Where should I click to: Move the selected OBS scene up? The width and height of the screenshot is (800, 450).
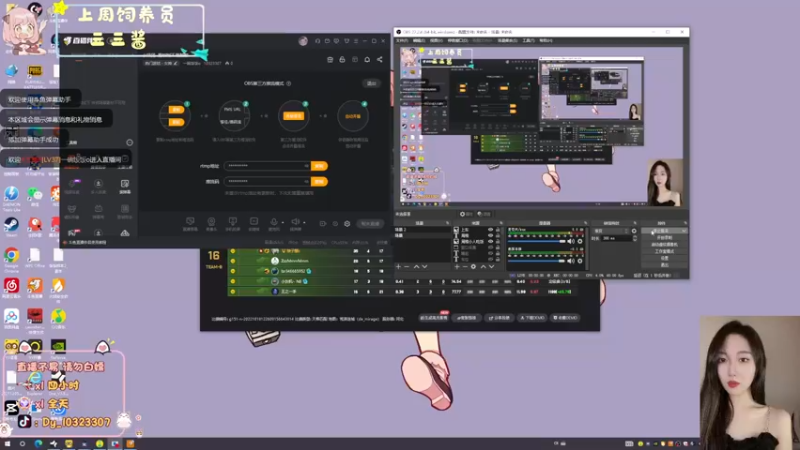point(416,266)
